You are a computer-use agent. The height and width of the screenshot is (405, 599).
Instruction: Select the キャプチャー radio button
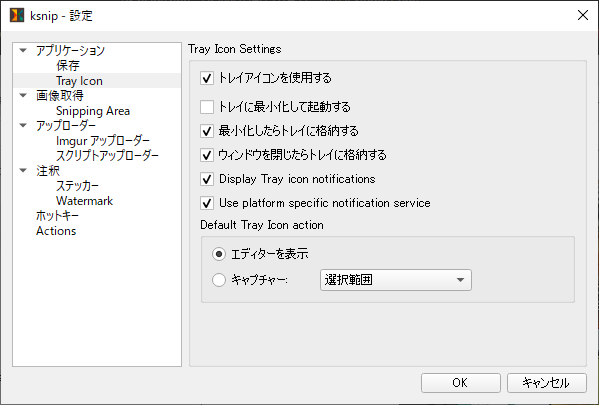(x=219, y=280)
